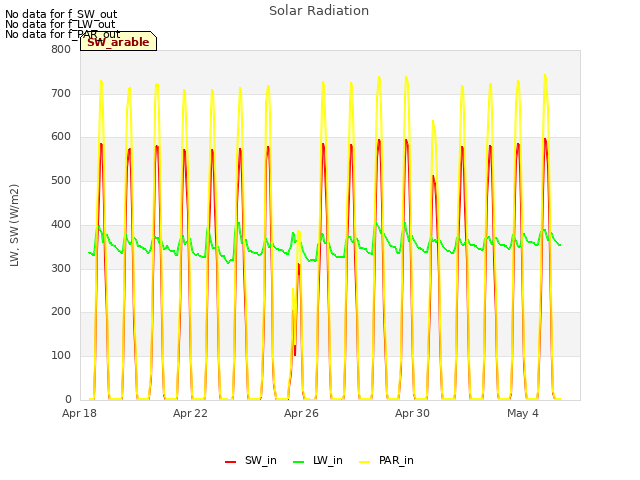Click the 600 y-axis tick label
The image size is (640, 480).
pos(61,137)
